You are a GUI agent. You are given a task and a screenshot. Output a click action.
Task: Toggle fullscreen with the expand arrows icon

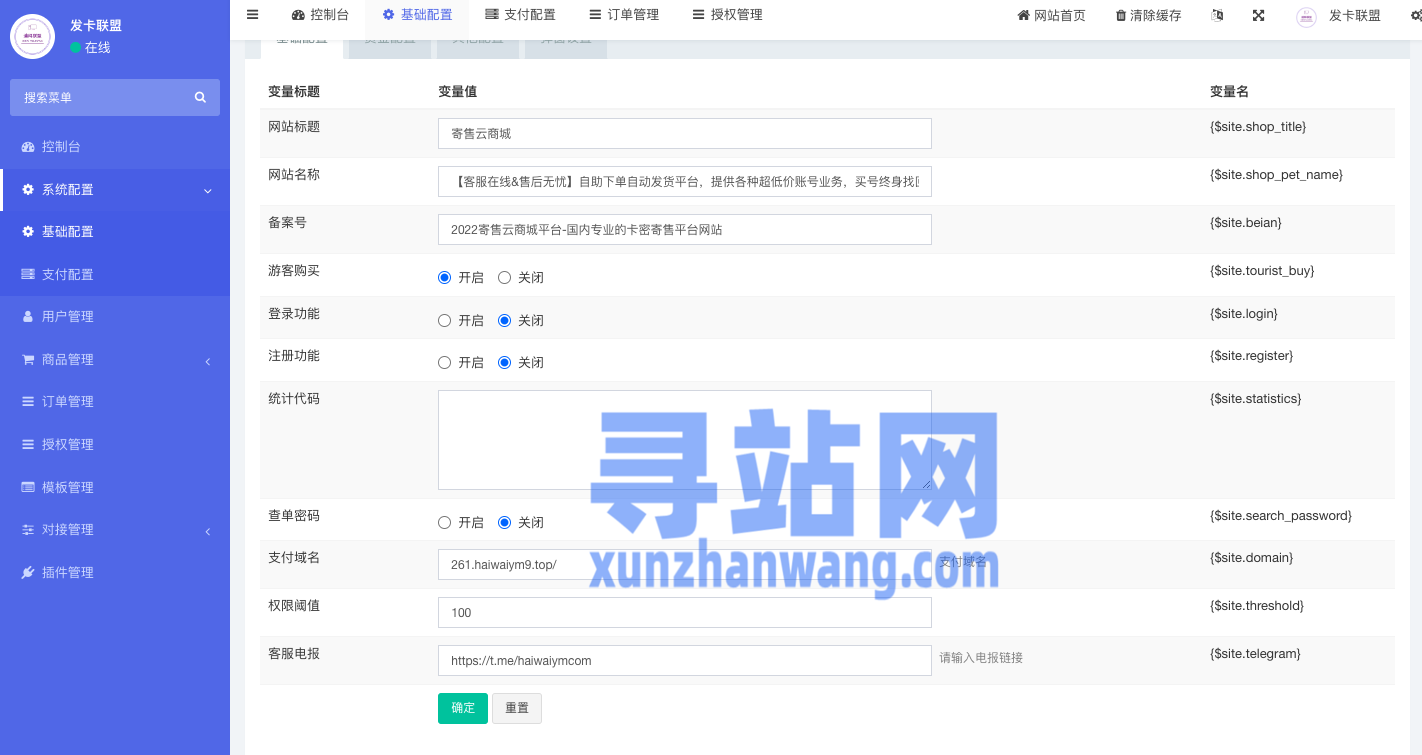pos(1258,15)
